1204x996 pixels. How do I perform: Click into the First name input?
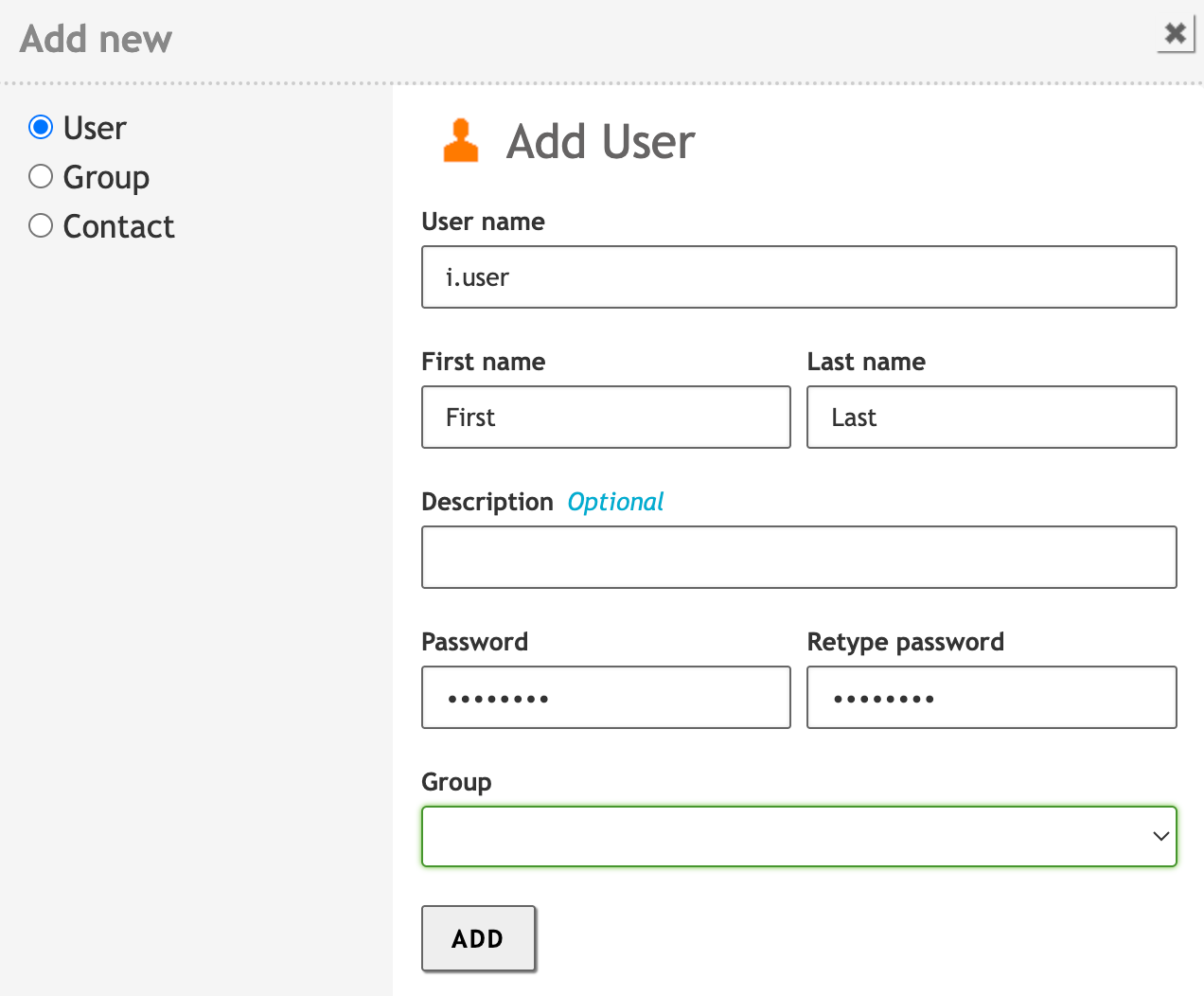coord(606,418)
